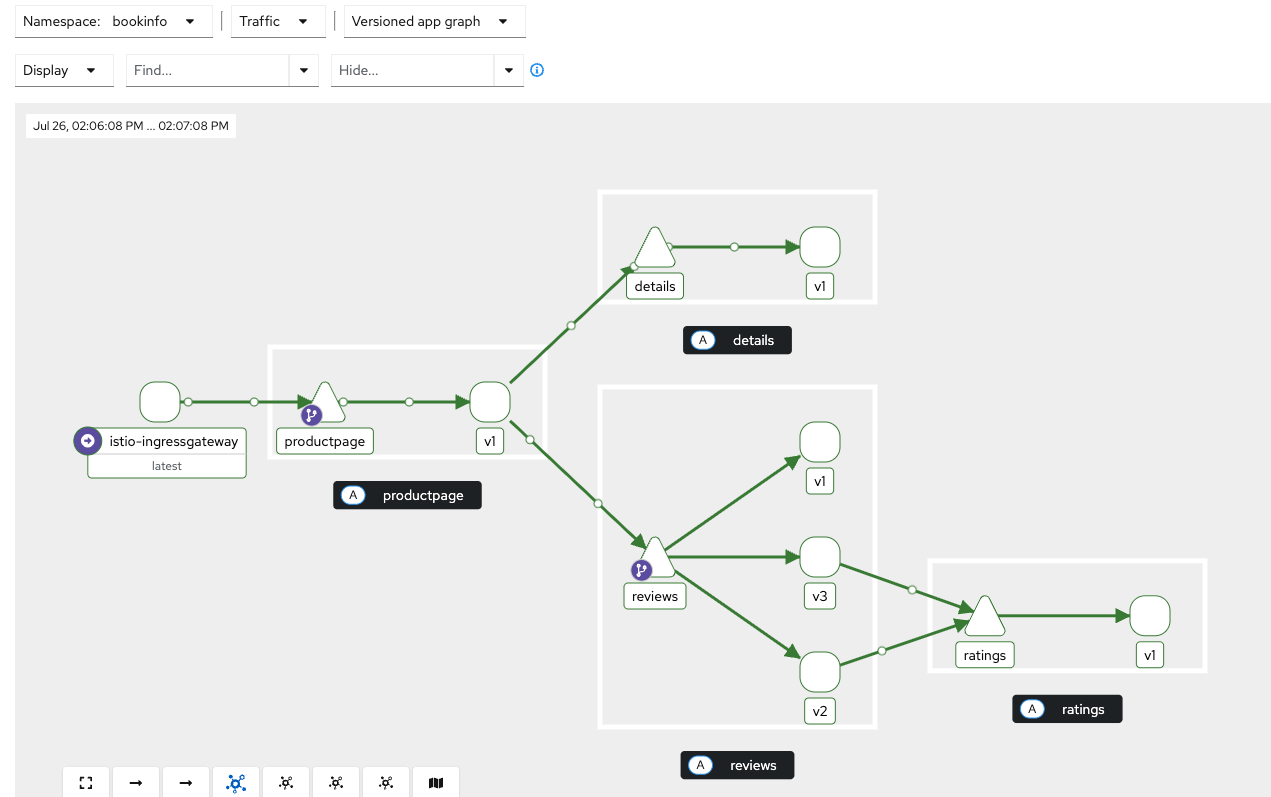Select the reviews v3 workload node

click(819, 557)
